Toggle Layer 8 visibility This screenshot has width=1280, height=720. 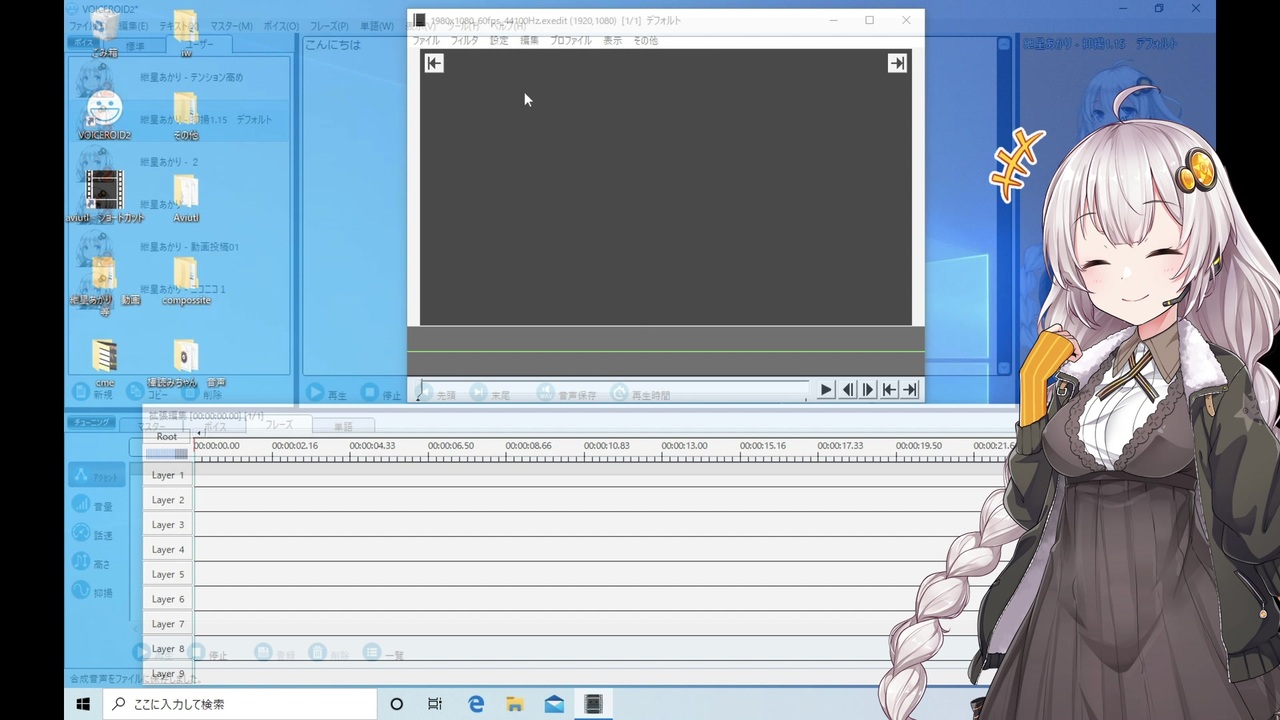coord(168,649)
